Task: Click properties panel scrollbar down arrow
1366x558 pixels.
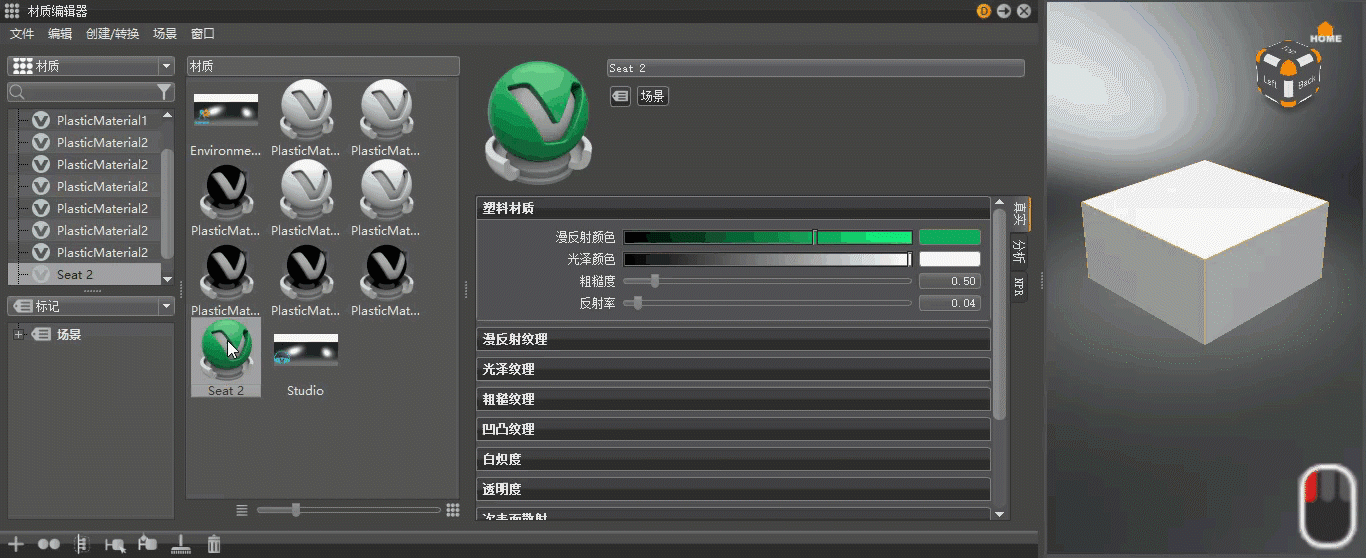Action: pos(999,514)
